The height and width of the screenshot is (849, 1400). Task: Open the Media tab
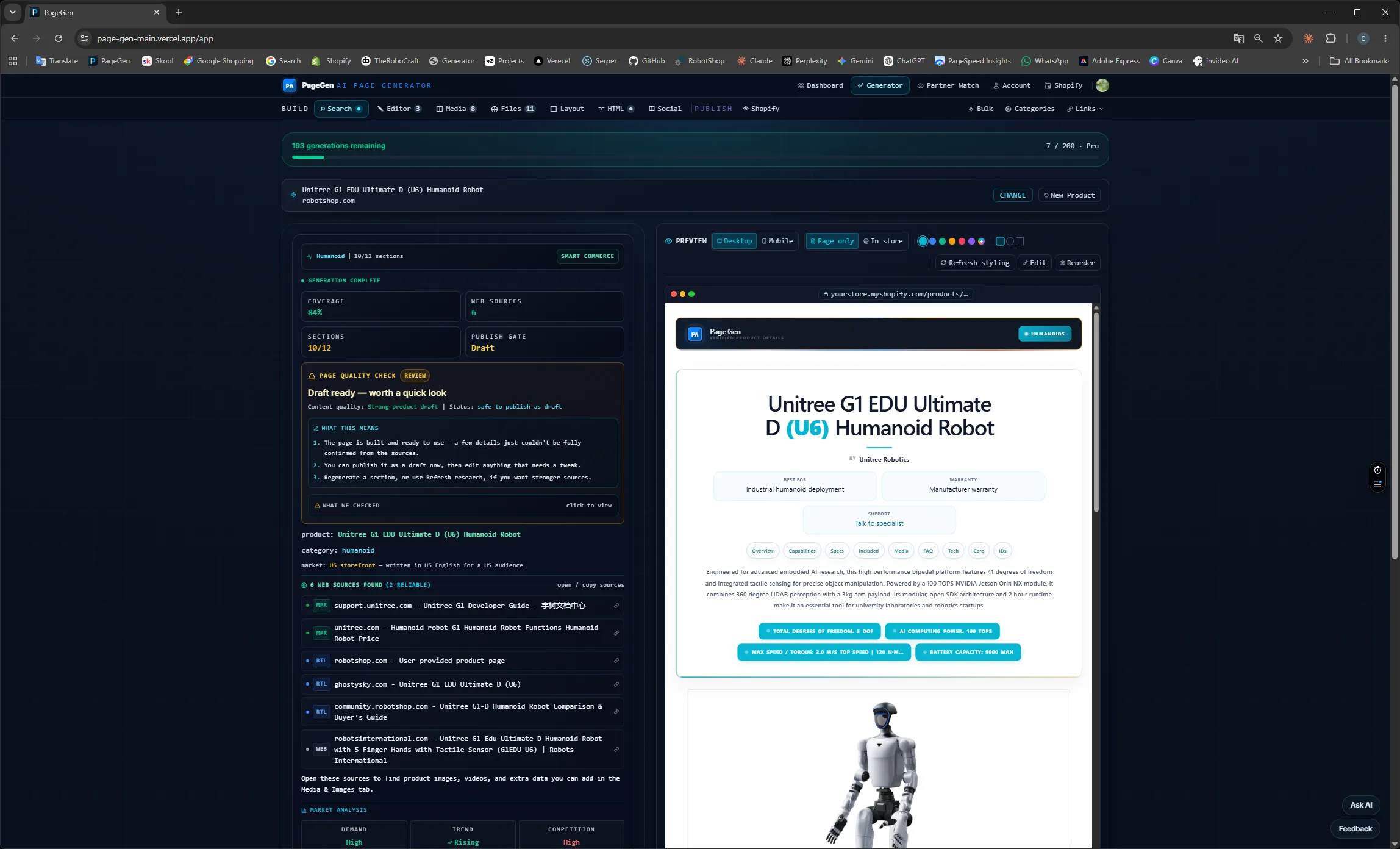[x=456, y=109]
